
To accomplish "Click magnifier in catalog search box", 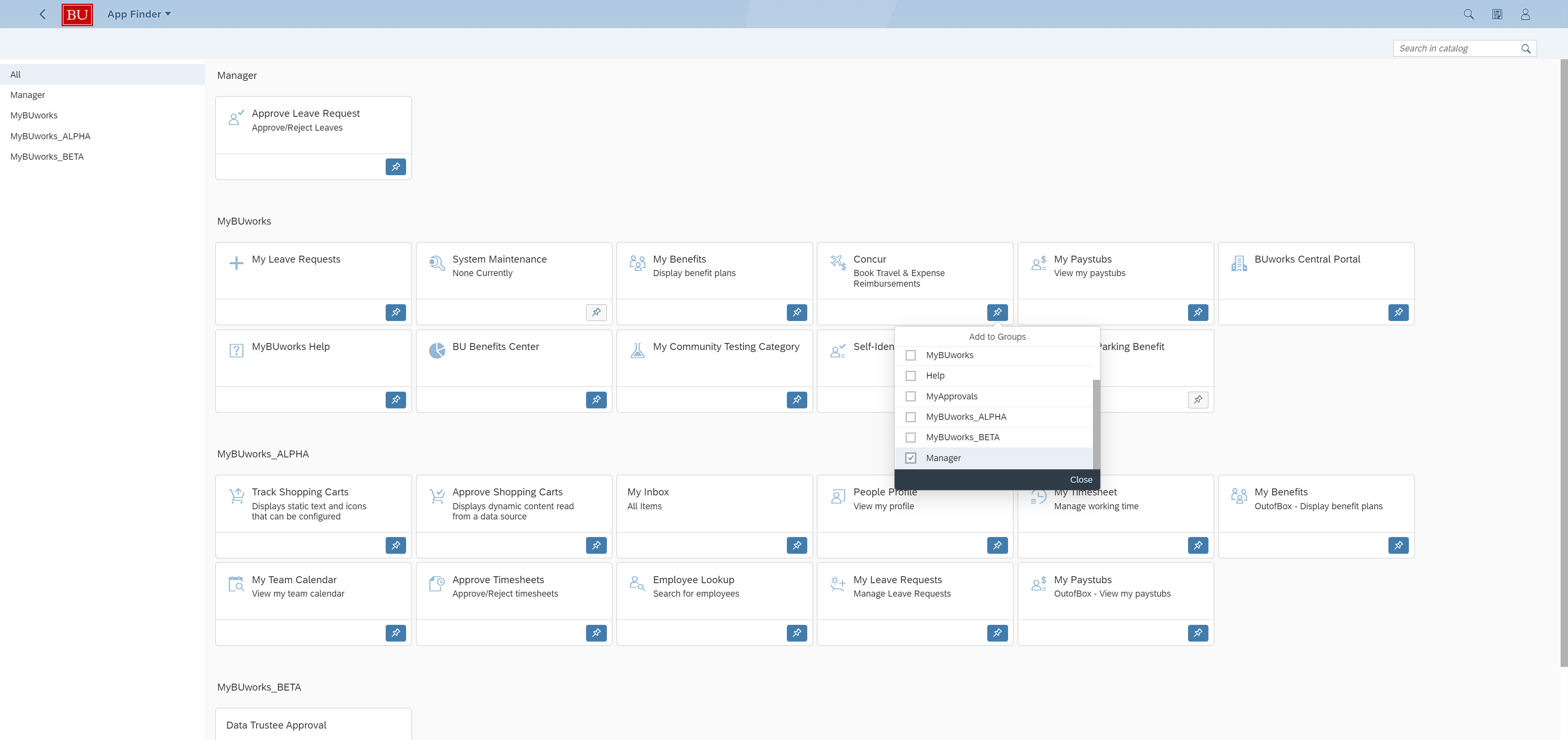I will [x=1526, y=49].
